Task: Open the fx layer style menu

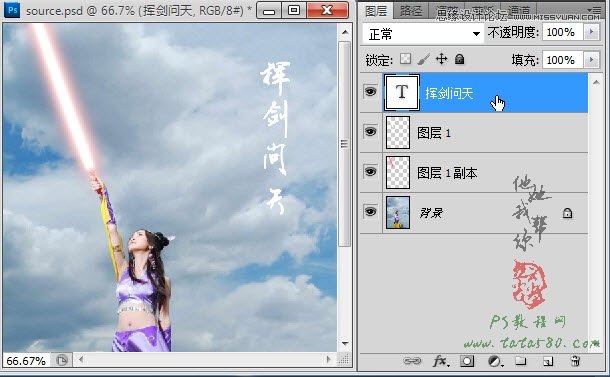Action: pyautogui.click(x=441, y=361)
